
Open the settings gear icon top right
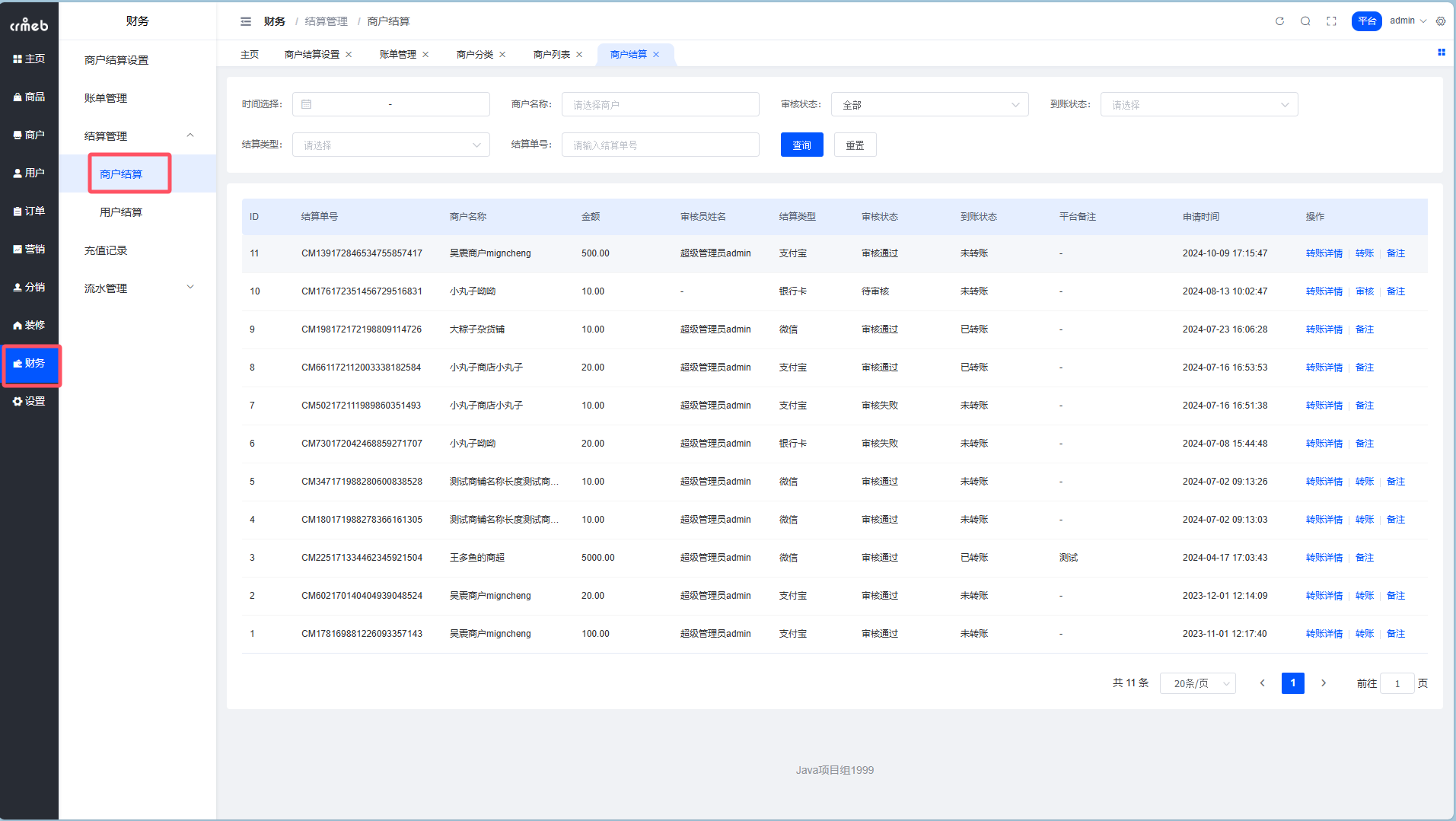1441,21
